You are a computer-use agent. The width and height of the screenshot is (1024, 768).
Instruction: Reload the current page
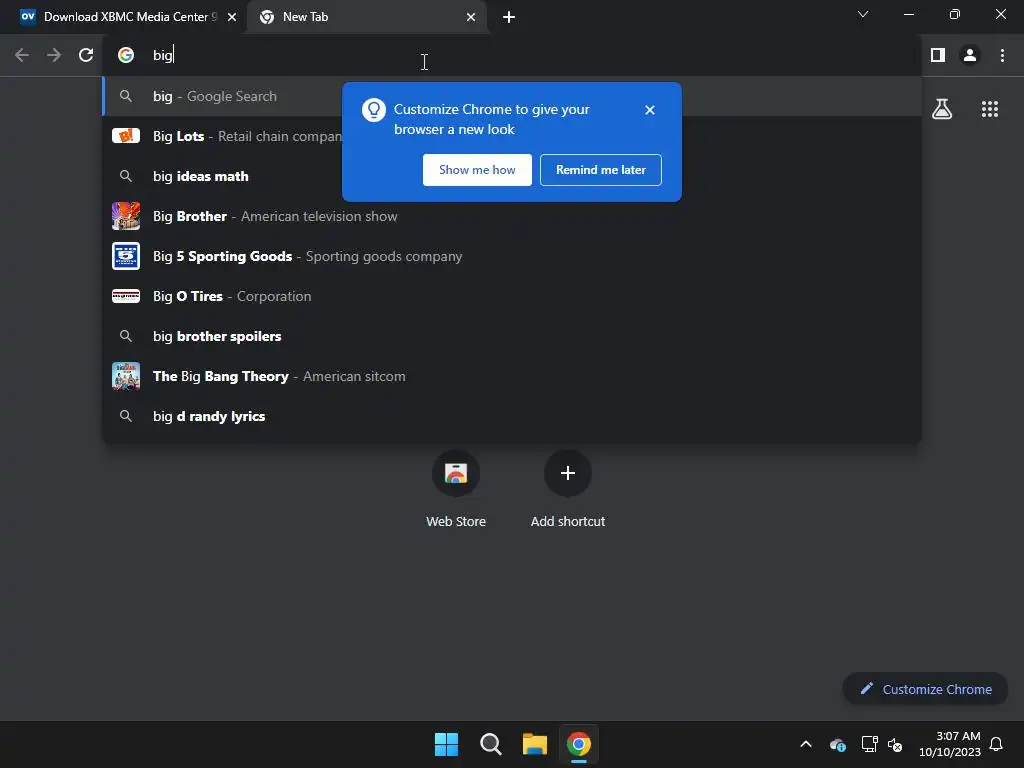[86, 55]
